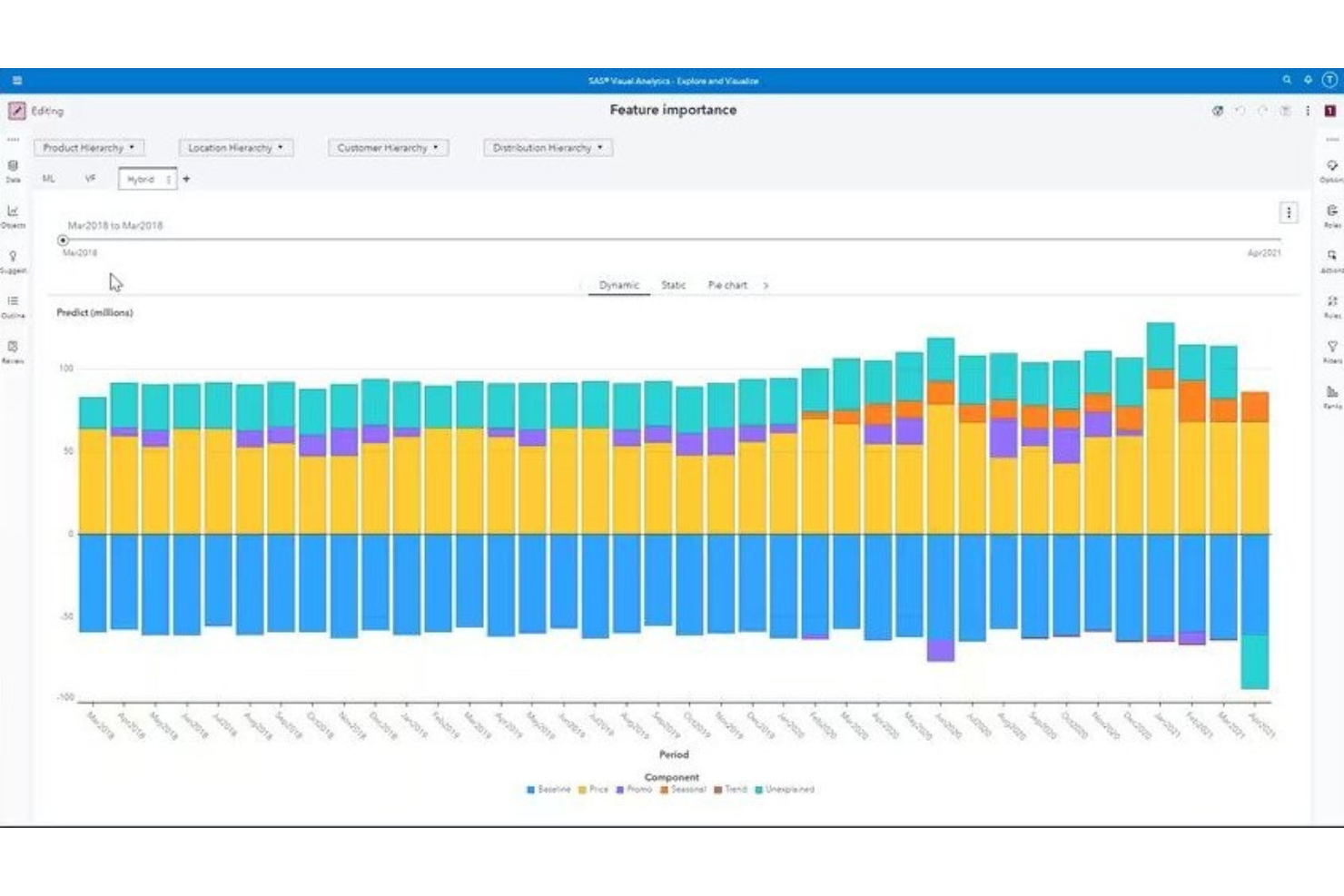Click right sidebar collapse dots handle
The width and height of the screenshot is (1344, 896).
(1331, 140)
